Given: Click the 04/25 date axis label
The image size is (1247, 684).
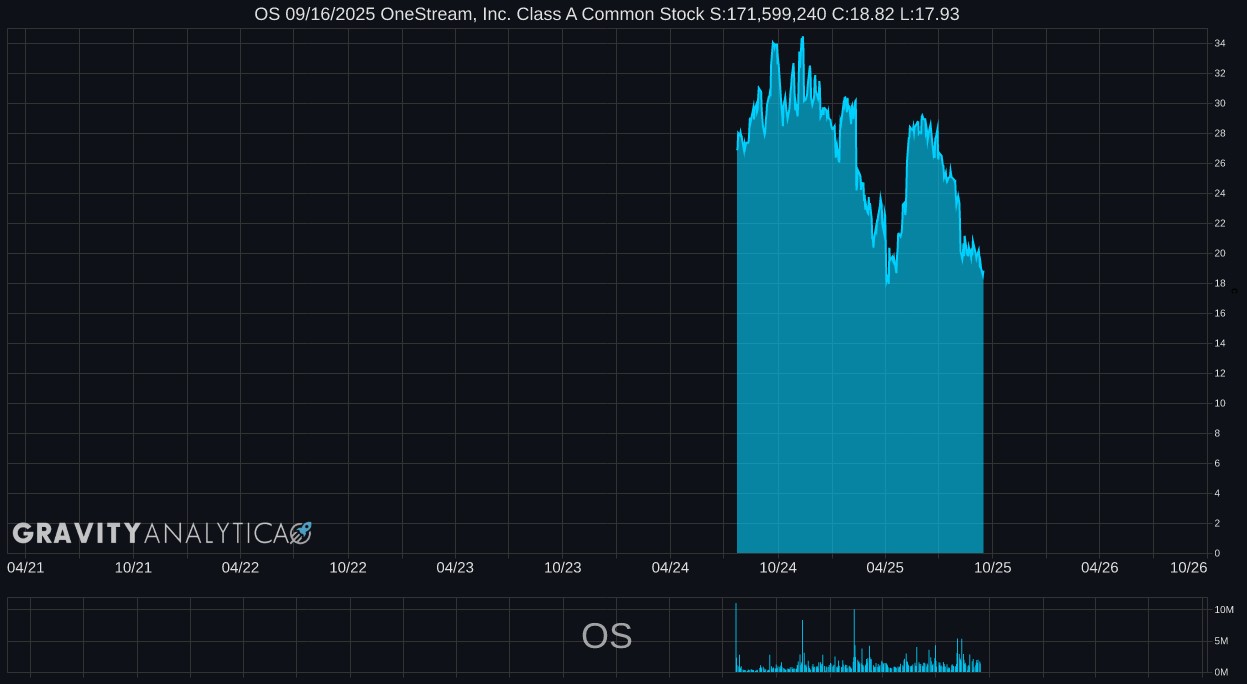Looking at the screenshot, I should (x=885, y=567).
